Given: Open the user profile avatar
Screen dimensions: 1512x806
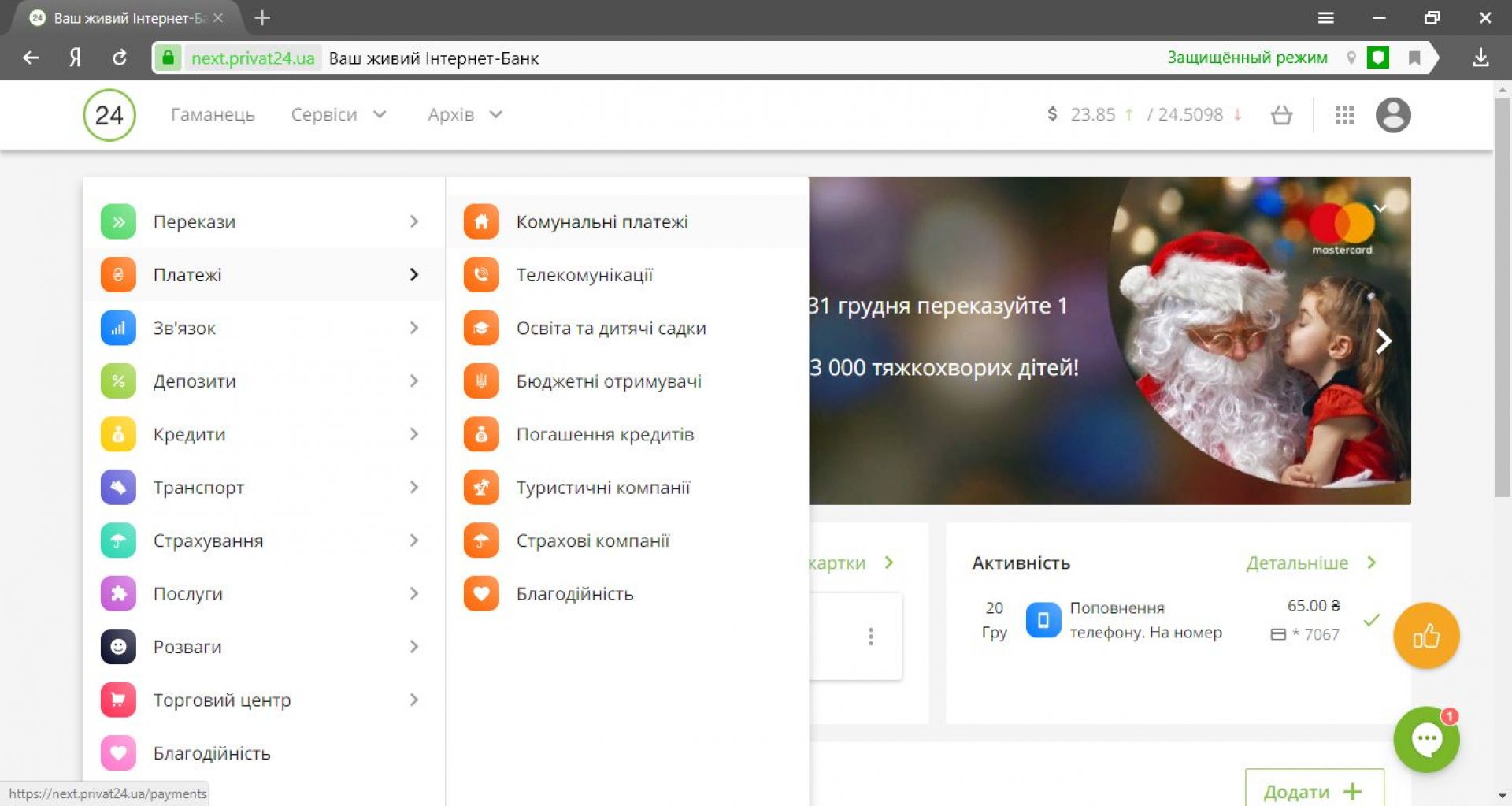Looking at the screenshot, I should point(1392,115).
